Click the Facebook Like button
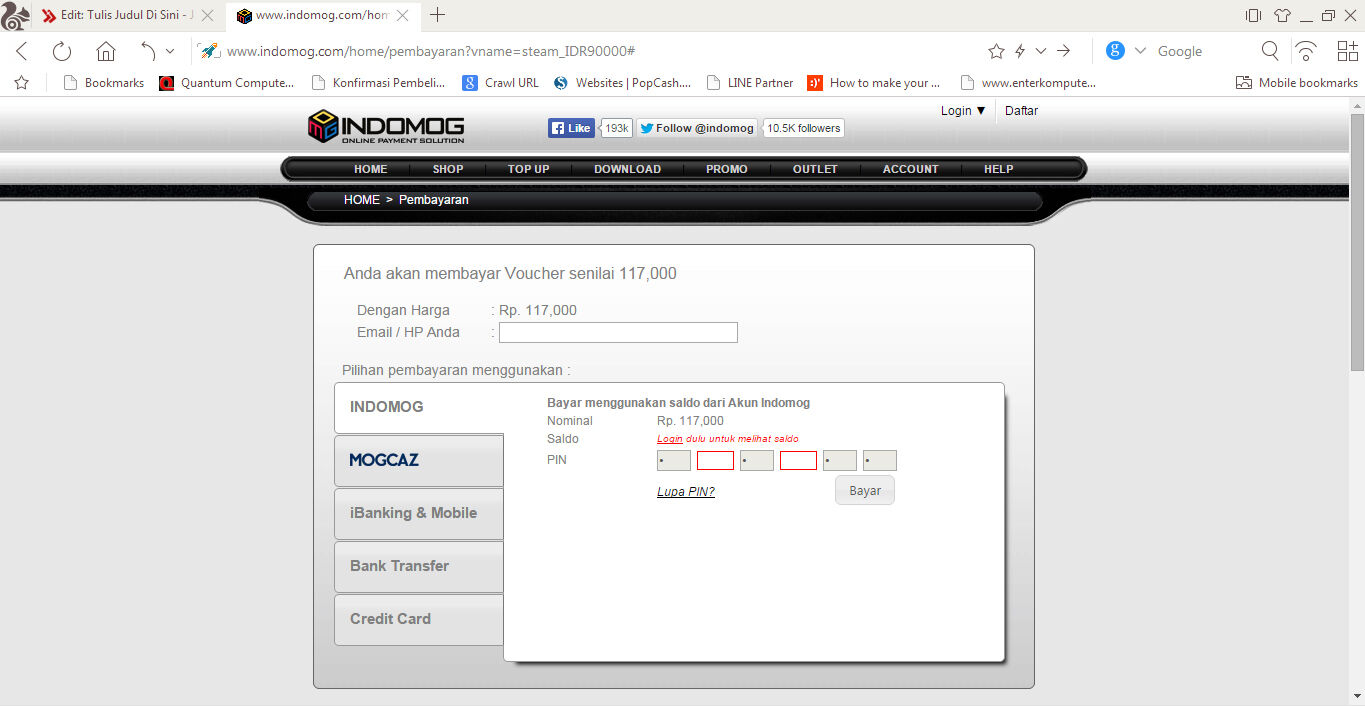This screenshot has width=1365, height=707. (571, 128)
